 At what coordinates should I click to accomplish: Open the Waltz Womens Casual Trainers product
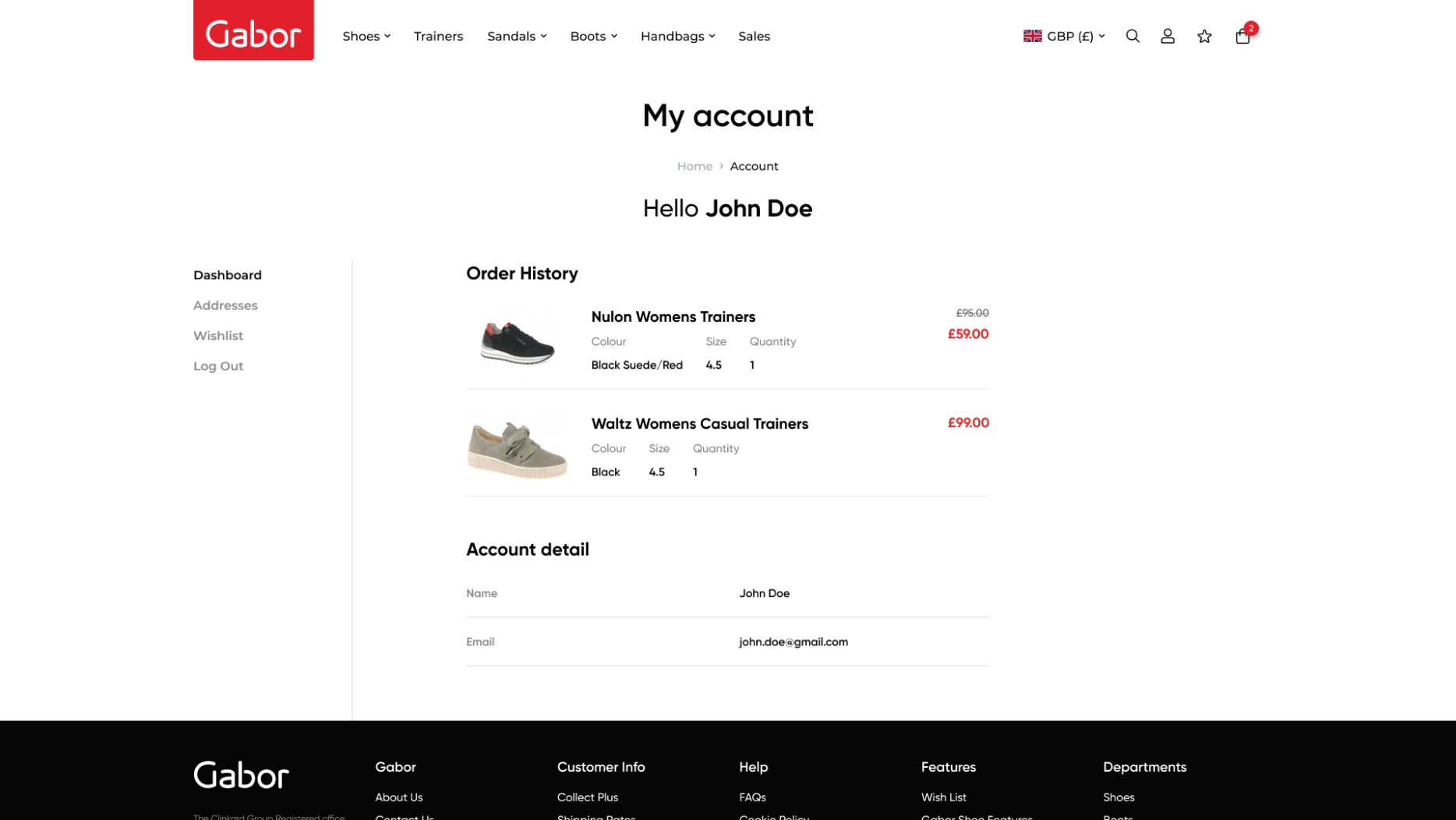[x=699, y=423]
